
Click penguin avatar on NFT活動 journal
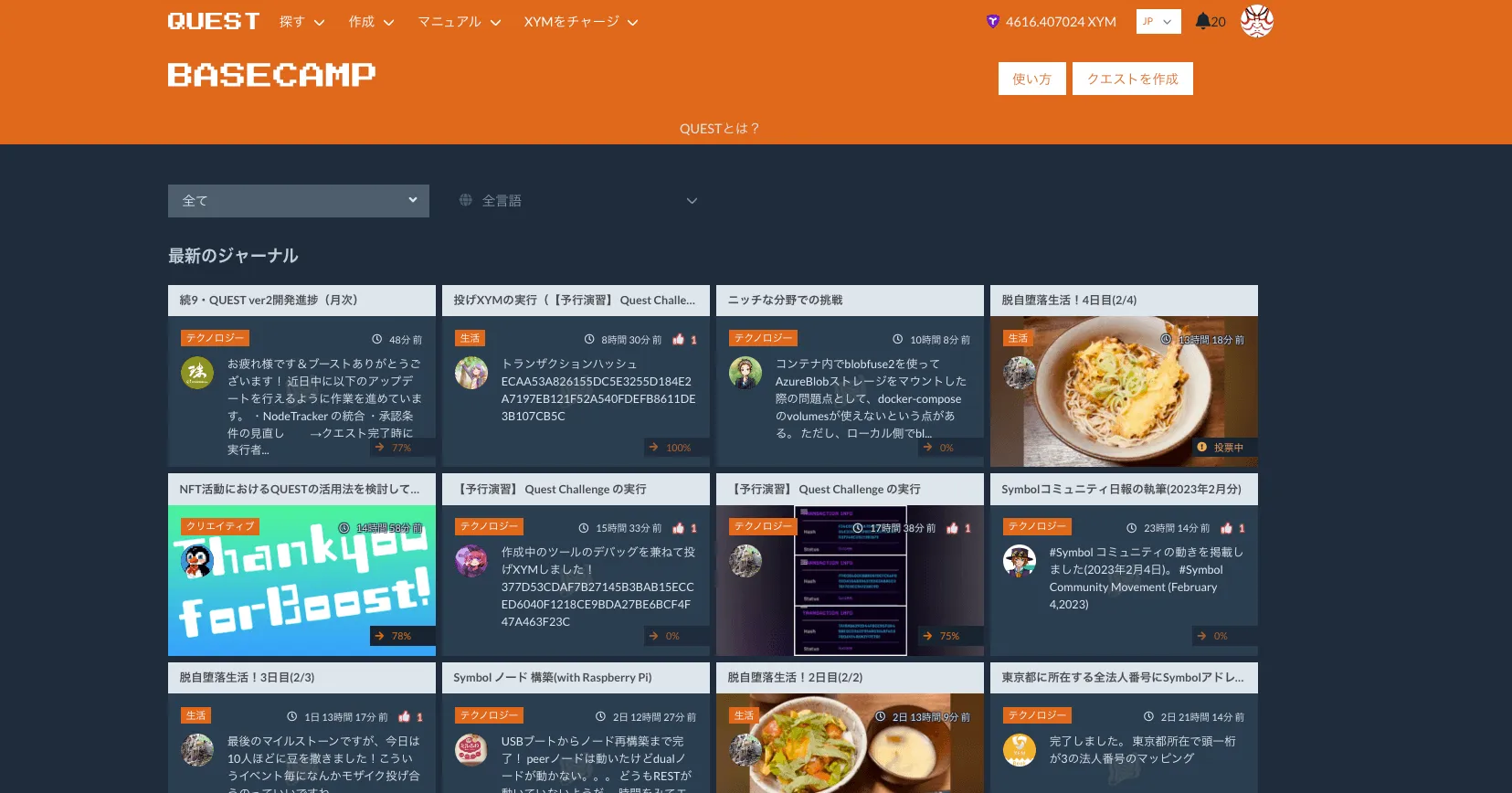[197, 561]
